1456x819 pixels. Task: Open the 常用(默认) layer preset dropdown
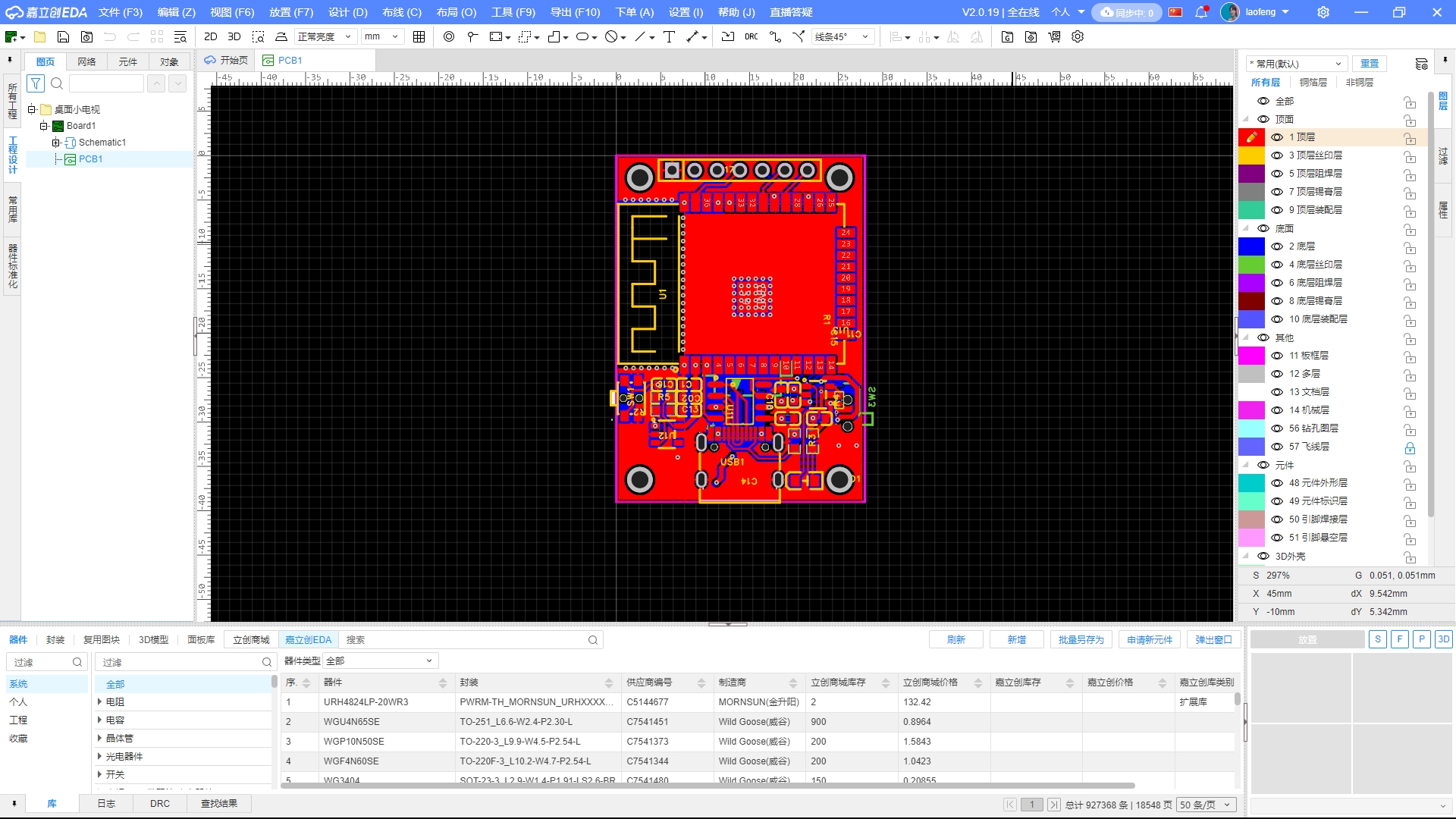[x=1296, y=64]
